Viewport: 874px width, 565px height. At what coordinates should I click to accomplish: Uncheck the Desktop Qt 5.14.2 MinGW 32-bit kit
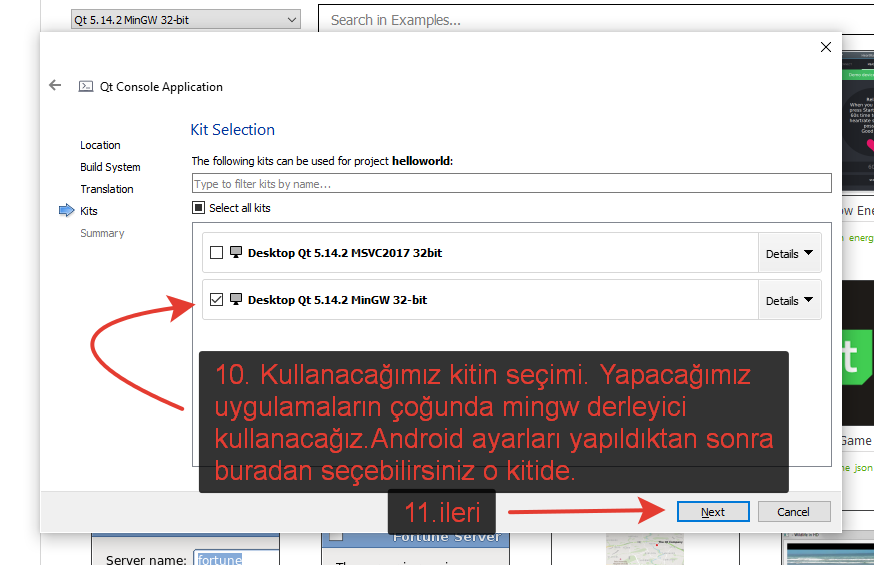(x=216, y=300)
